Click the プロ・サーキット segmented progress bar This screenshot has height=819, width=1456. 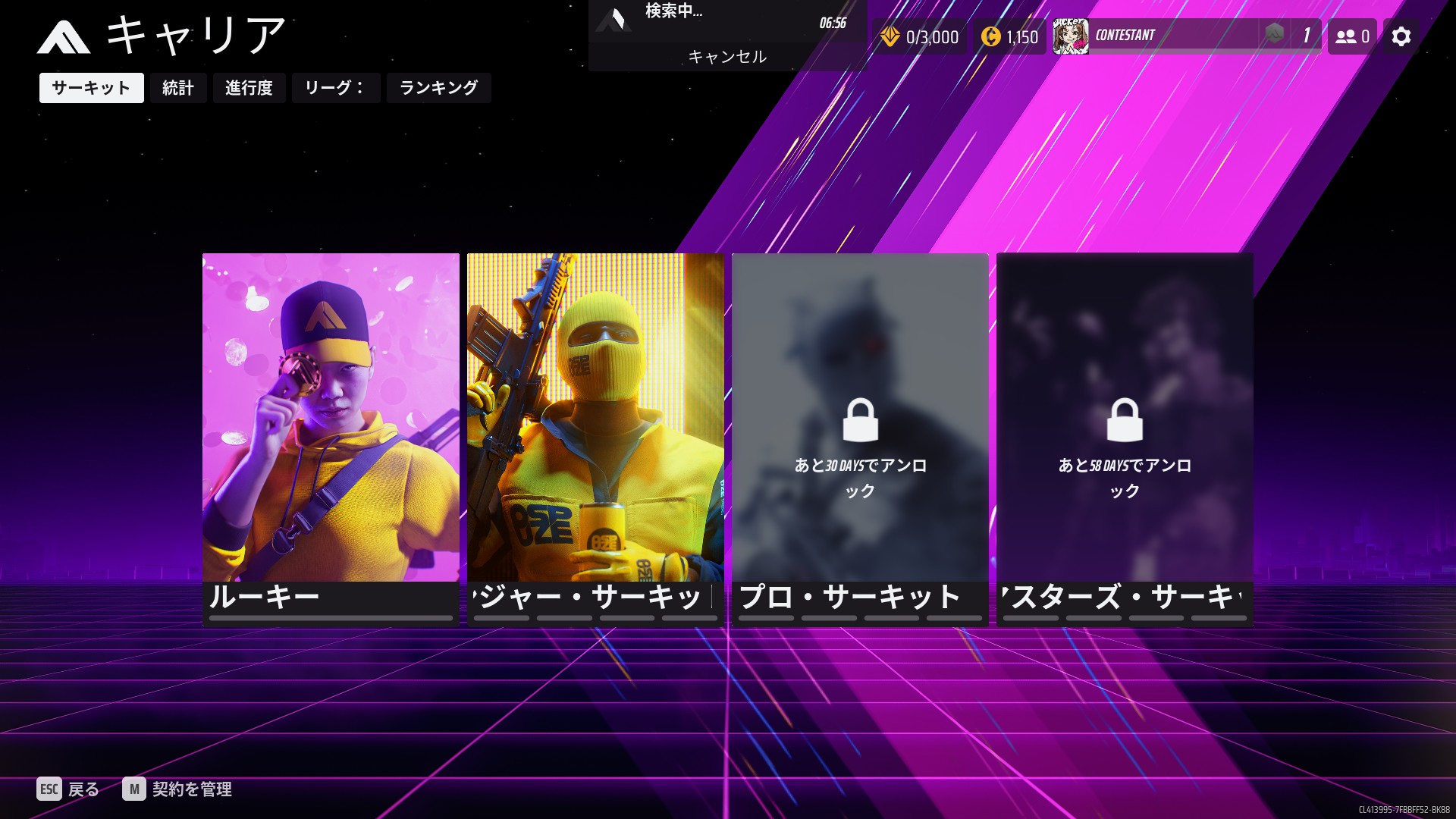point(860,618)
